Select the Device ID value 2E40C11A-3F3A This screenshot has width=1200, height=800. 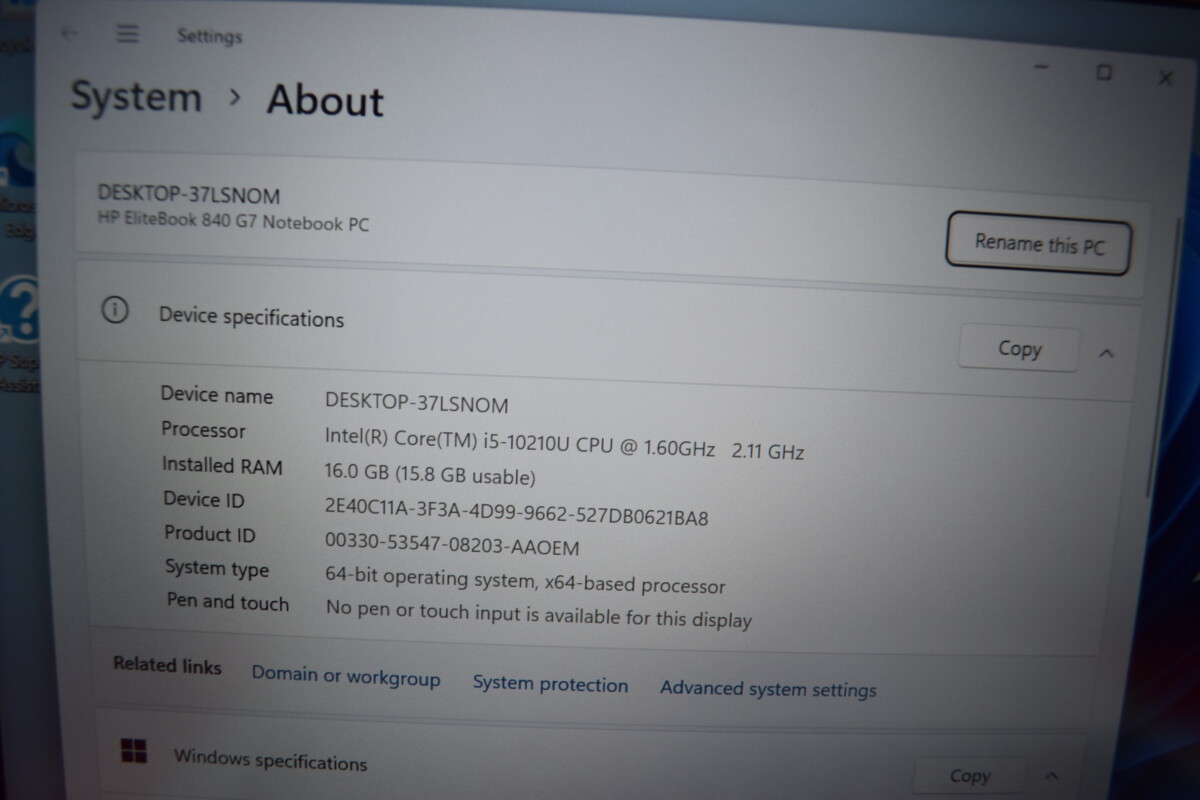[x=517, y=514]
